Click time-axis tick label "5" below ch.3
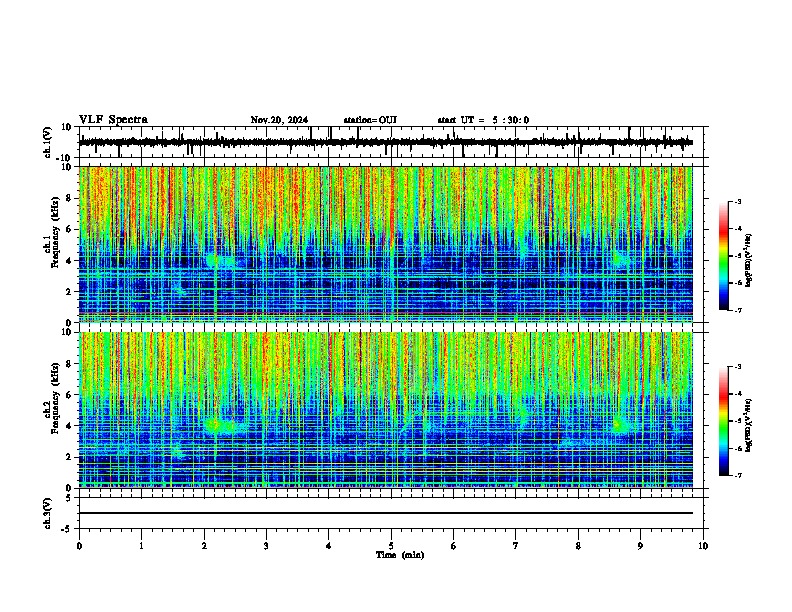This screenshot has width=792, height=612. point(391,546)
